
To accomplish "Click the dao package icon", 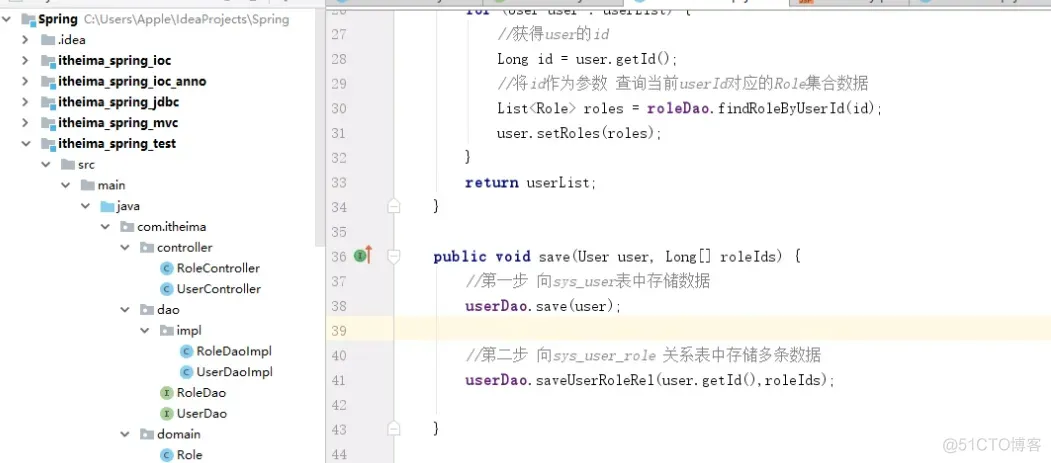I will 147,310.
